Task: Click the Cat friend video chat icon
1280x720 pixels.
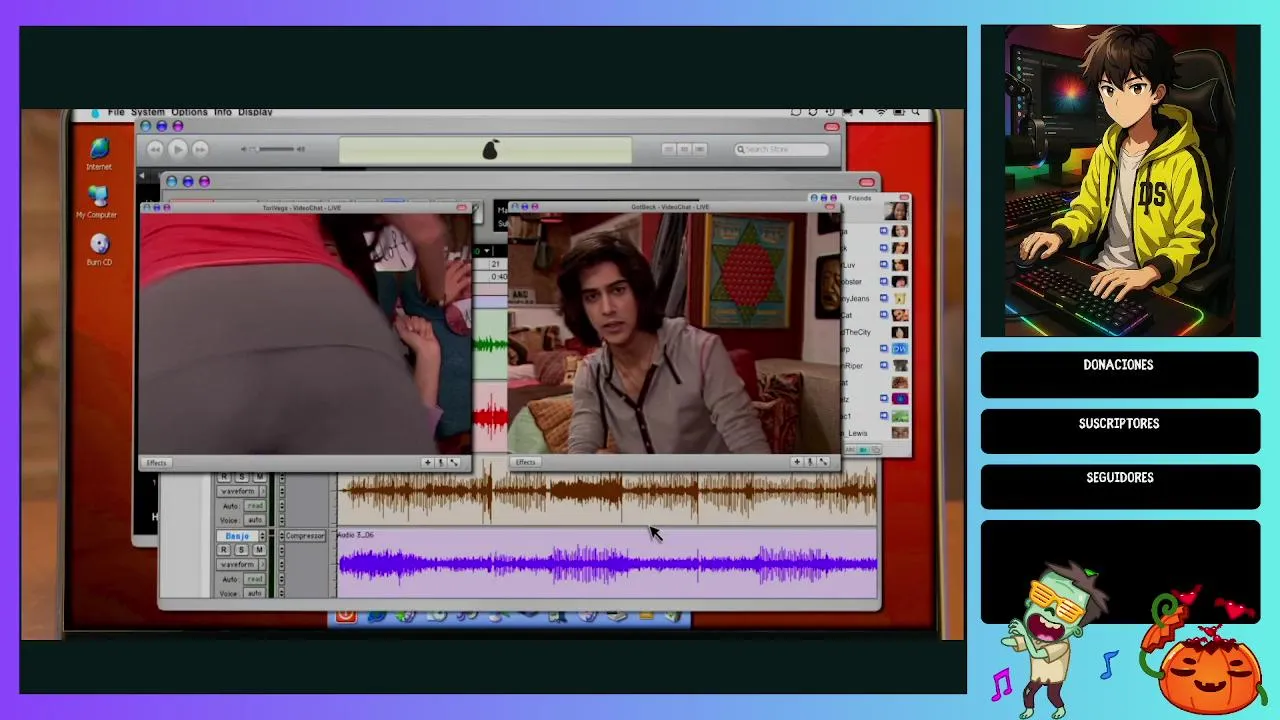Action: pos(884,315)
